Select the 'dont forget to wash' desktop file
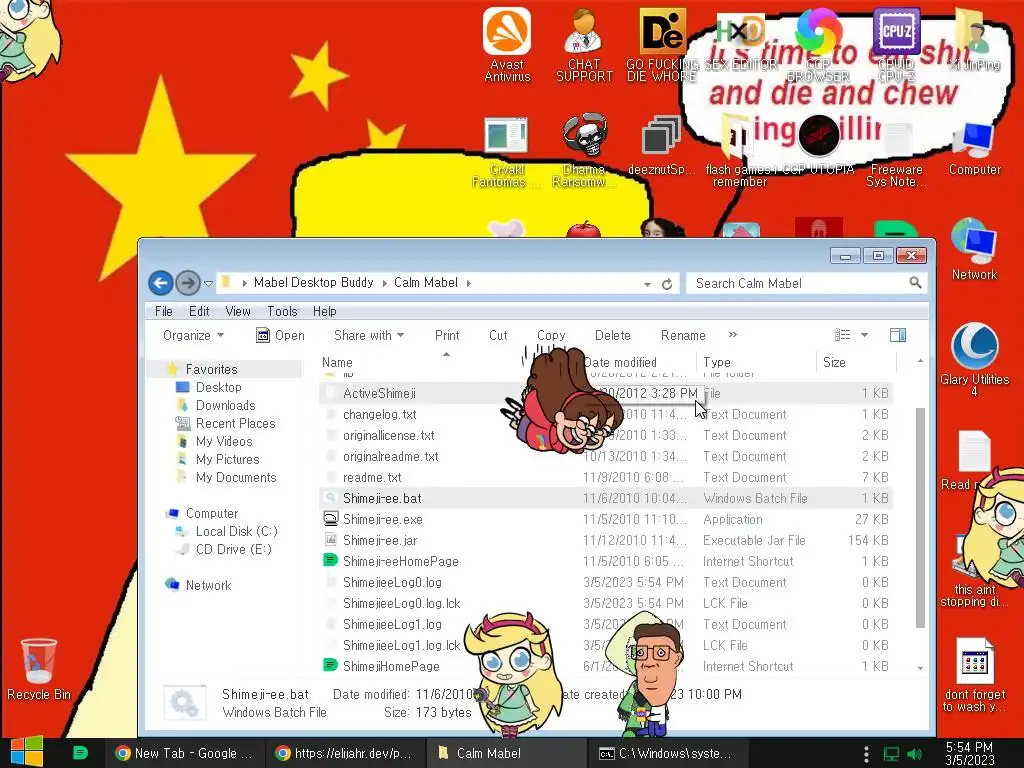This screenshot has width=1024, height=768. coord(974,675)
